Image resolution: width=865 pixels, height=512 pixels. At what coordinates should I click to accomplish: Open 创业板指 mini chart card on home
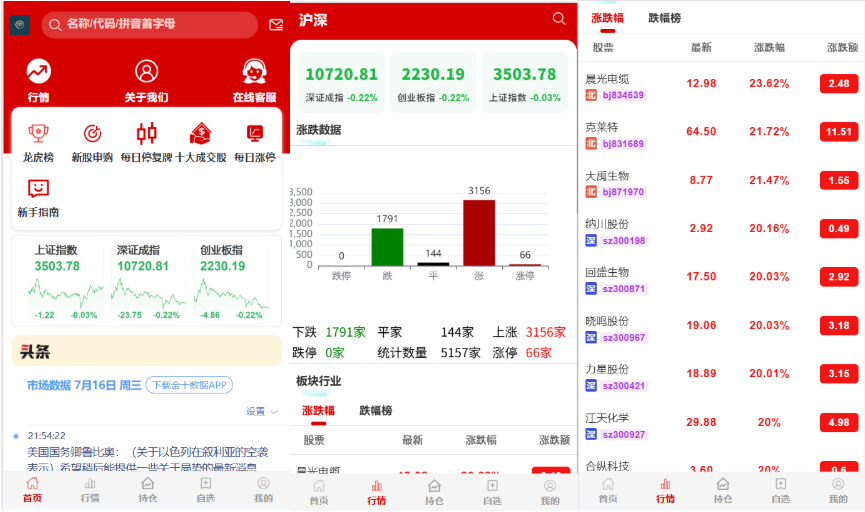tap(231, 281)
